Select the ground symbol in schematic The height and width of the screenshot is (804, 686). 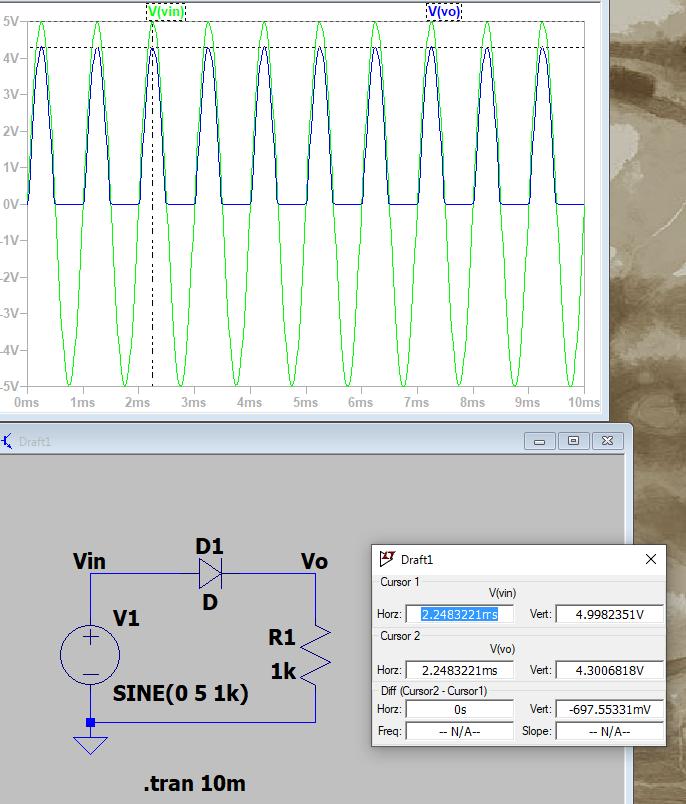[90, 743]
